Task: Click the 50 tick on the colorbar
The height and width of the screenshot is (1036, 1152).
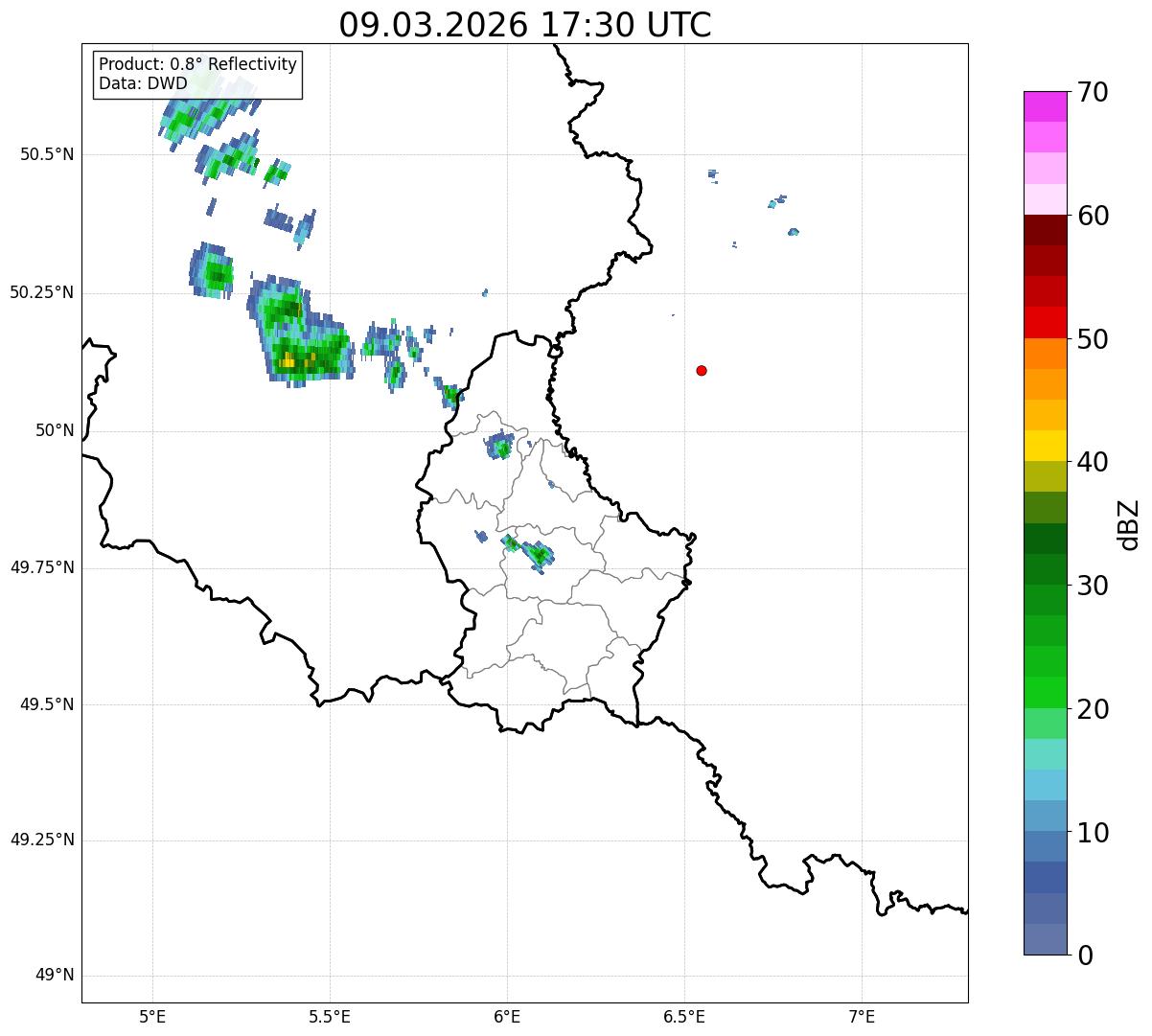Action: [x=1093, y=339]
